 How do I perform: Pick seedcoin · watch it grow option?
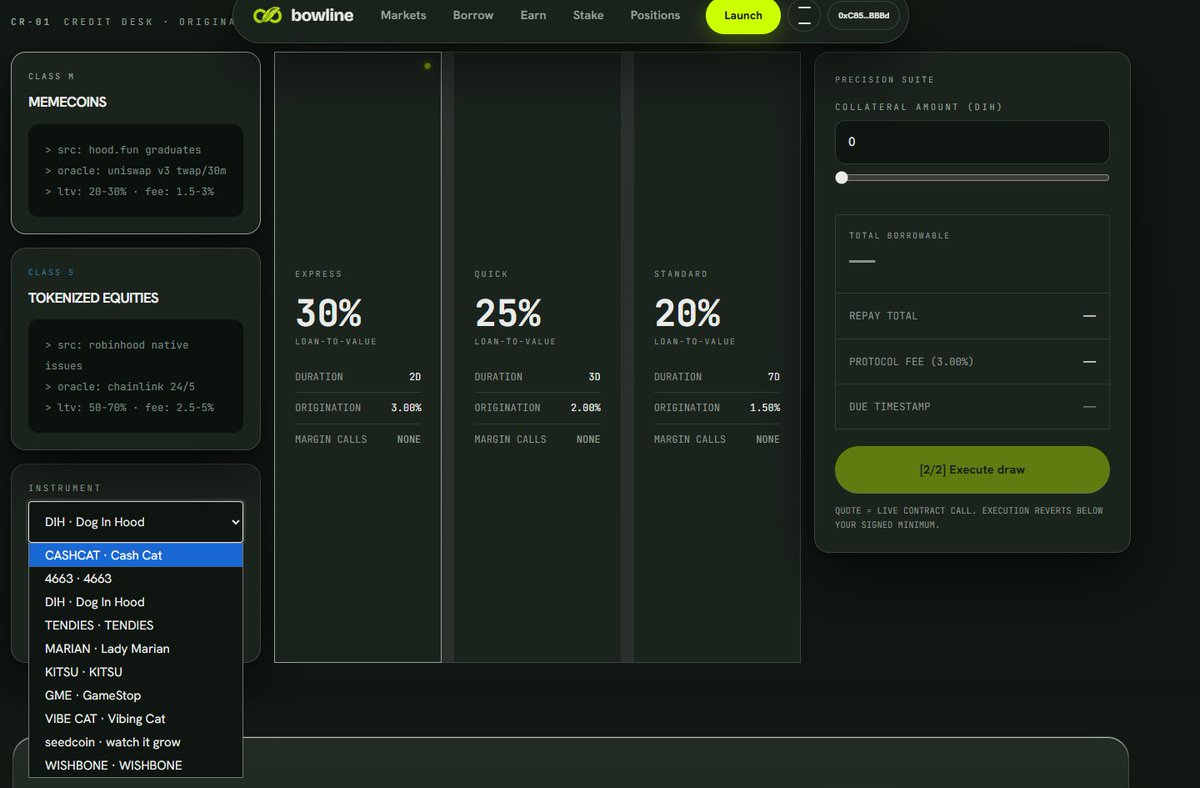point(135,742)
